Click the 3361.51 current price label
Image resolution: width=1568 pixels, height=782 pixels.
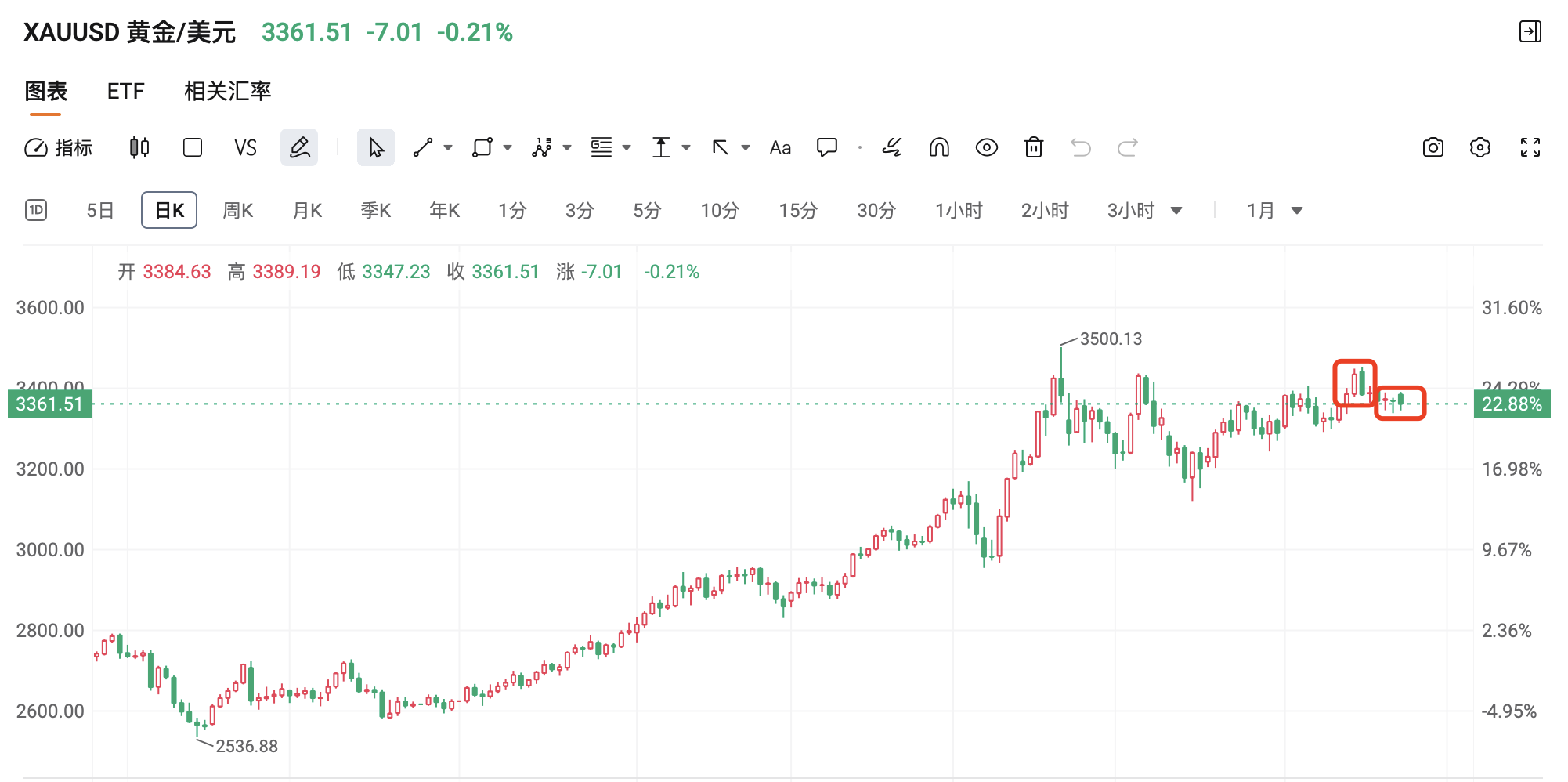[x=50, y=404]
